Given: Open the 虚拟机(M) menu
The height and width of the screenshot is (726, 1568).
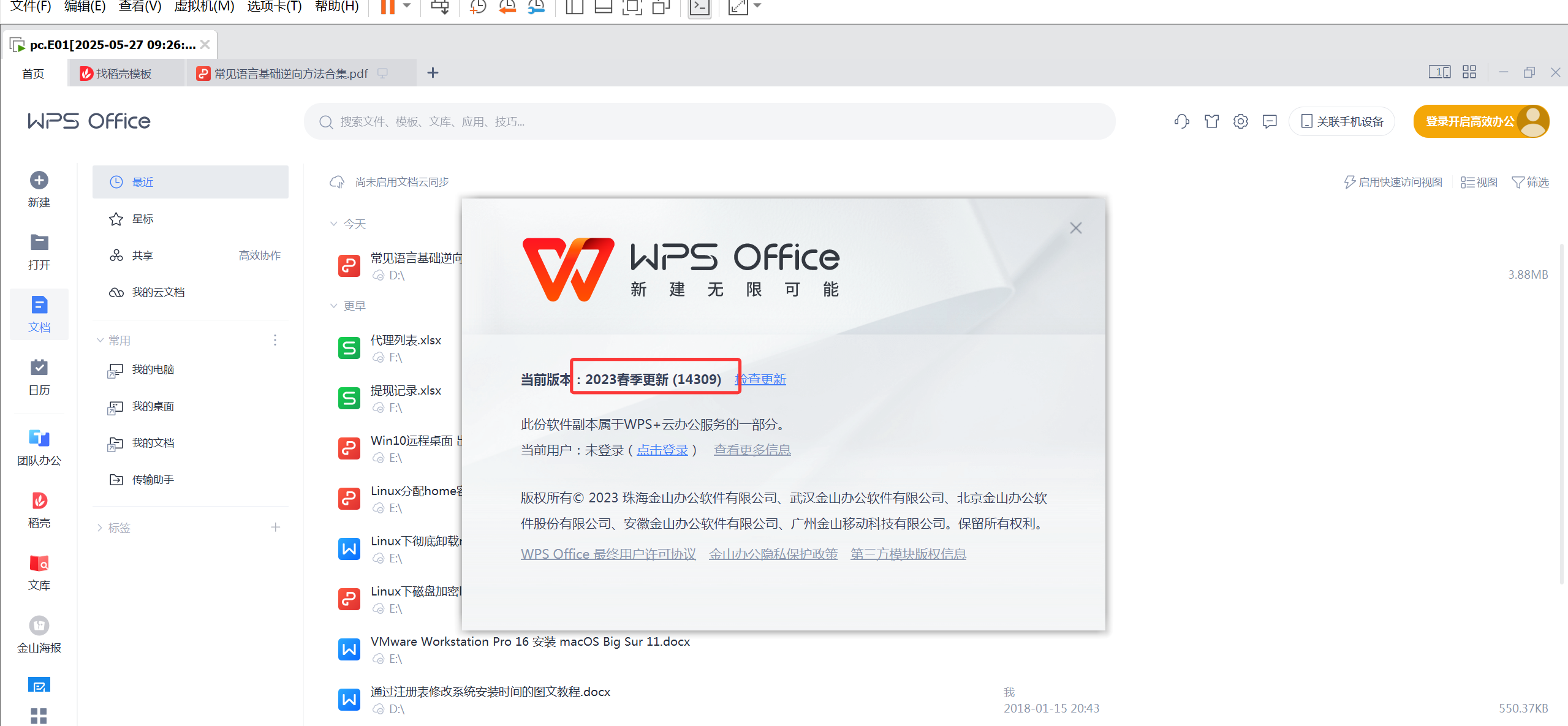Looking at the screenshot, I should 204,7.
